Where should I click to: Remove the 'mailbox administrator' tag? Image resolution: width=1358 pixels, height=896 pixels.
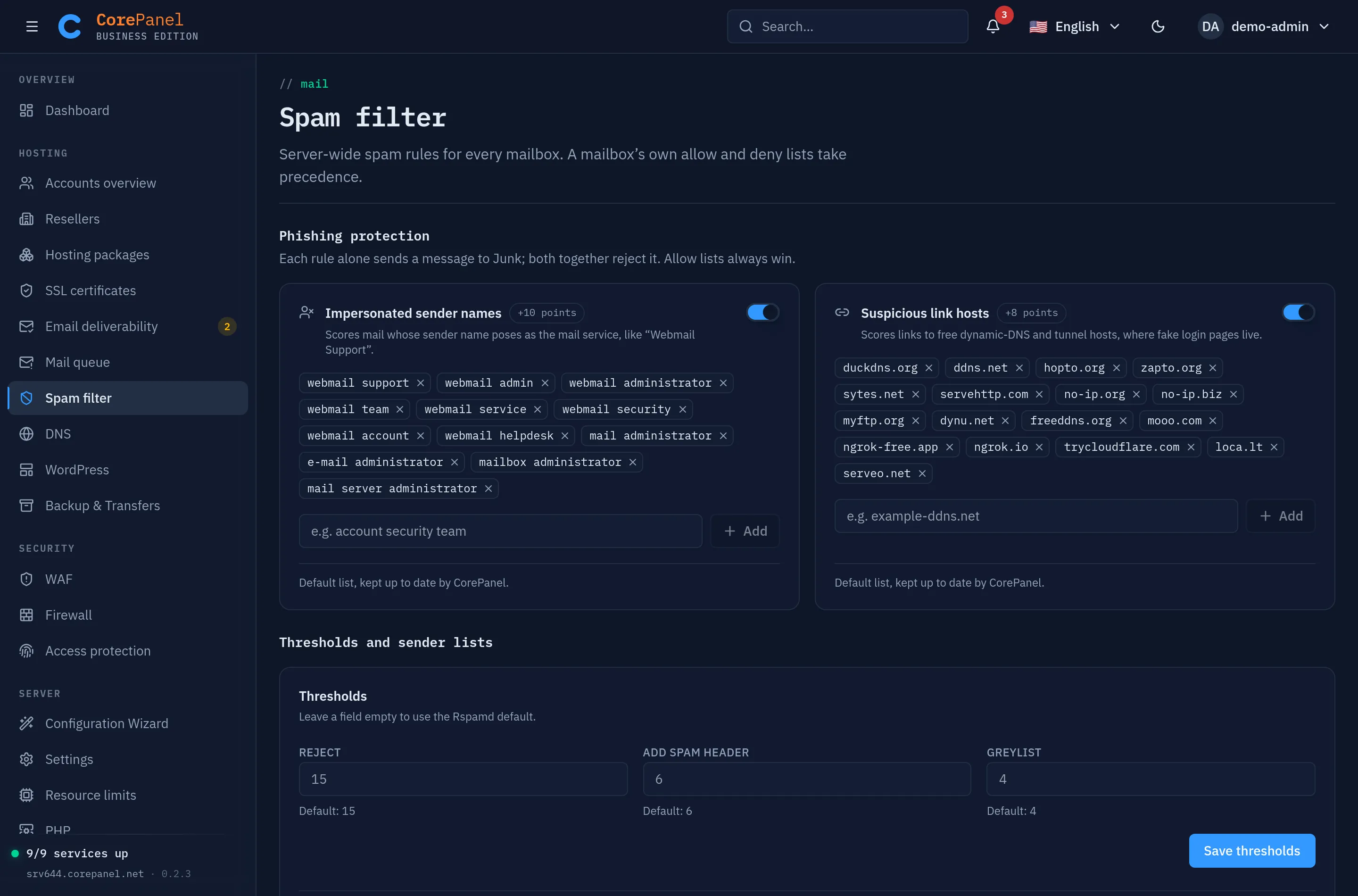click(x=633, y=462)
